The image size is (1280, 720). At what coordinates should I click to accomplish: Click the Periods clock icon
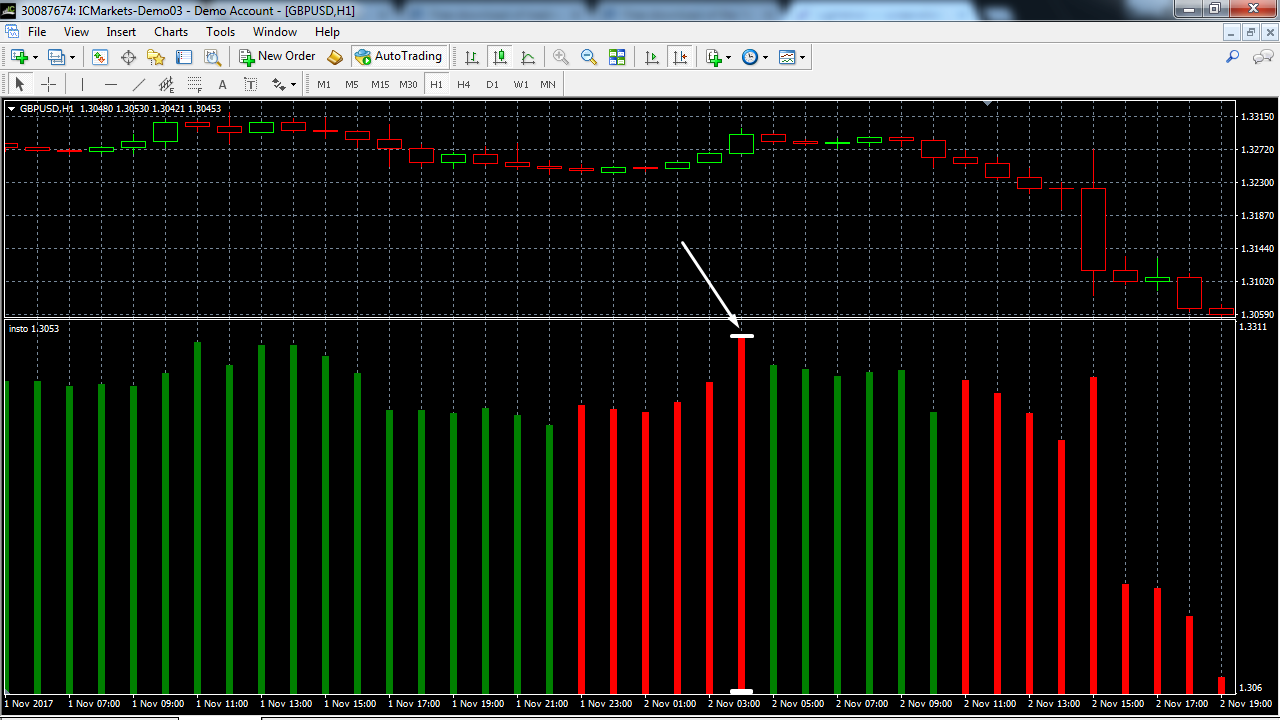click(750, 57)
